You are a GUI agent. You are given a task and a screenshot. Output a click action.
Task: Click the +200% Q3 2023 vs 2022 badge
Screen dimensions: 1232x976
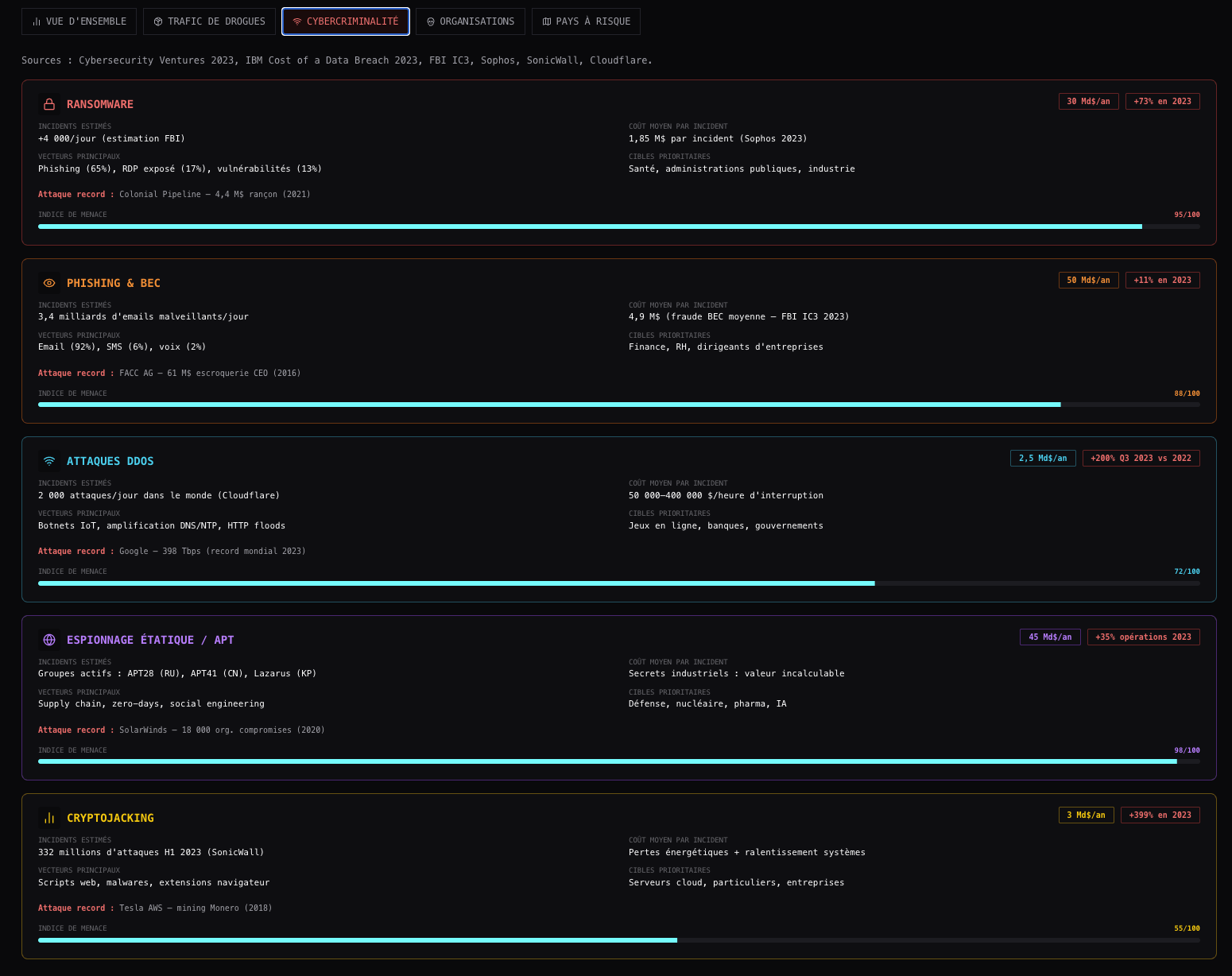[1141, 458]
